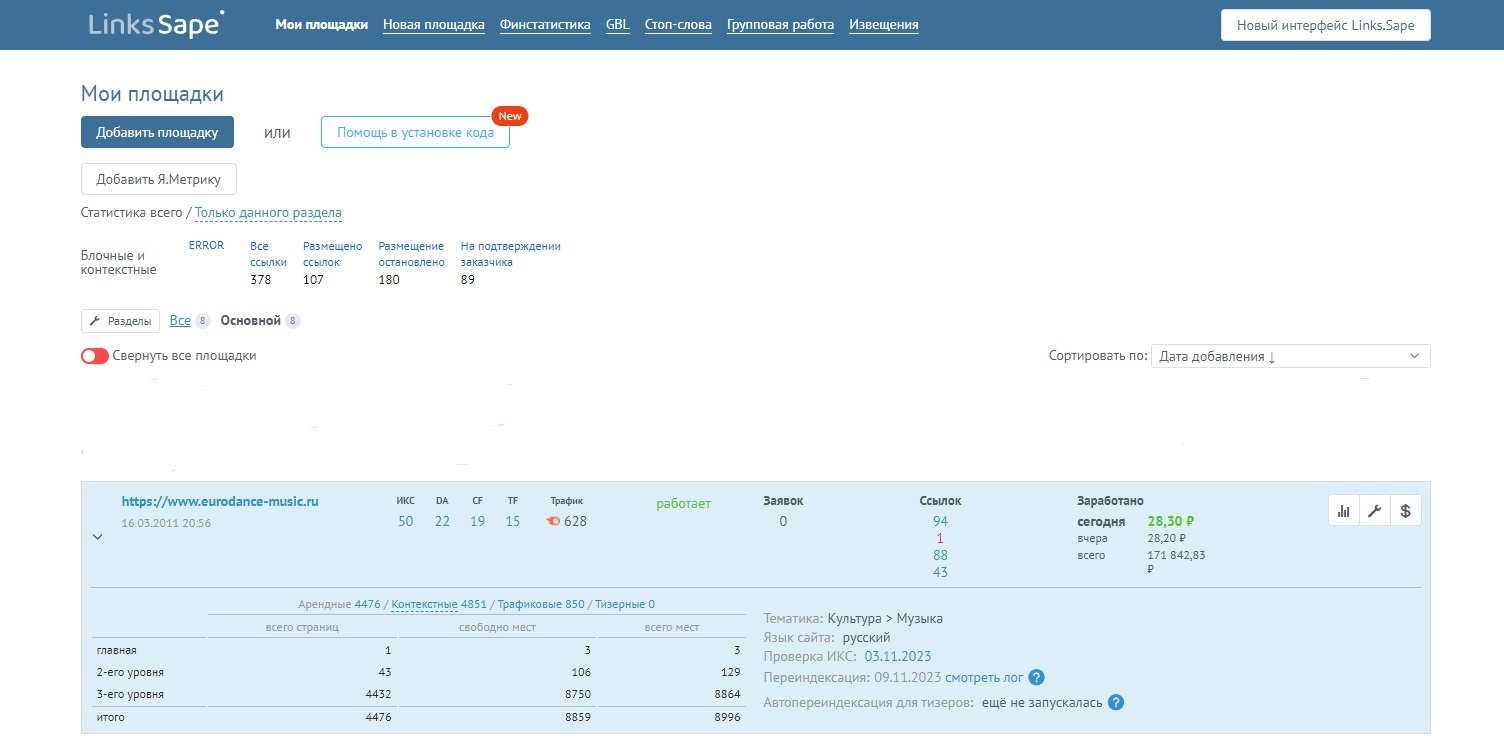Click help icon beside 'ещё не запускалась'
Viewport: 1504px width, 739px height.
click(x=1116, y=702)
